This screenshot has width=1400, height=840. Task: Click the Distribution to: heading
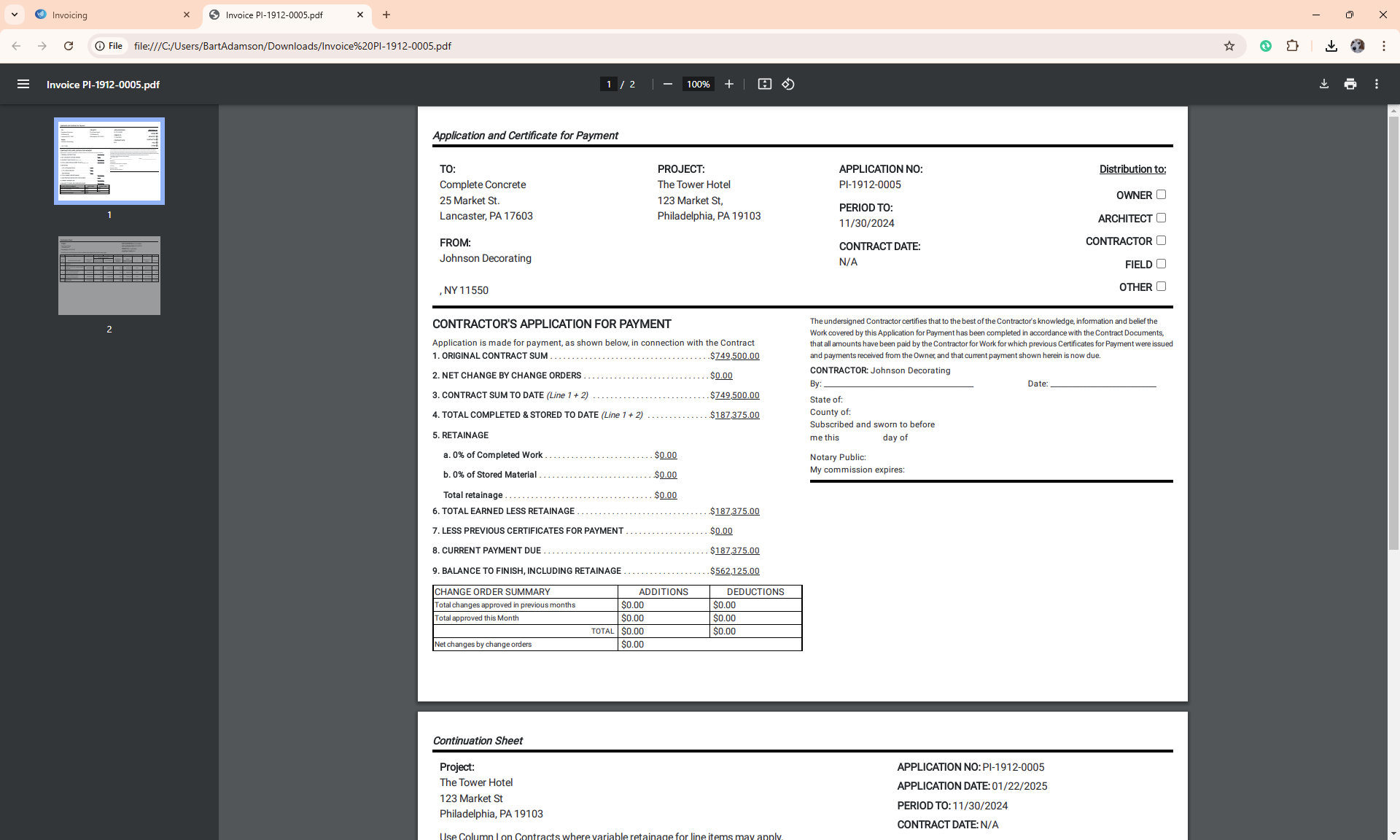tap(1132, 169)
